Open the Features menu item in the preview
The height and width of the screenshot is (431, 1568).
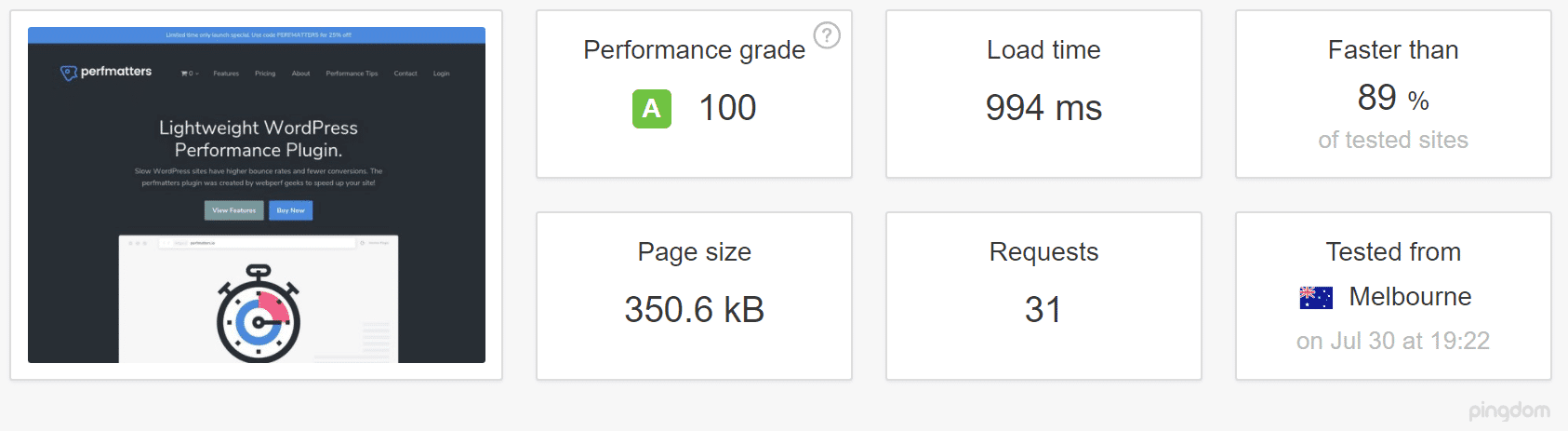point(226,74)
